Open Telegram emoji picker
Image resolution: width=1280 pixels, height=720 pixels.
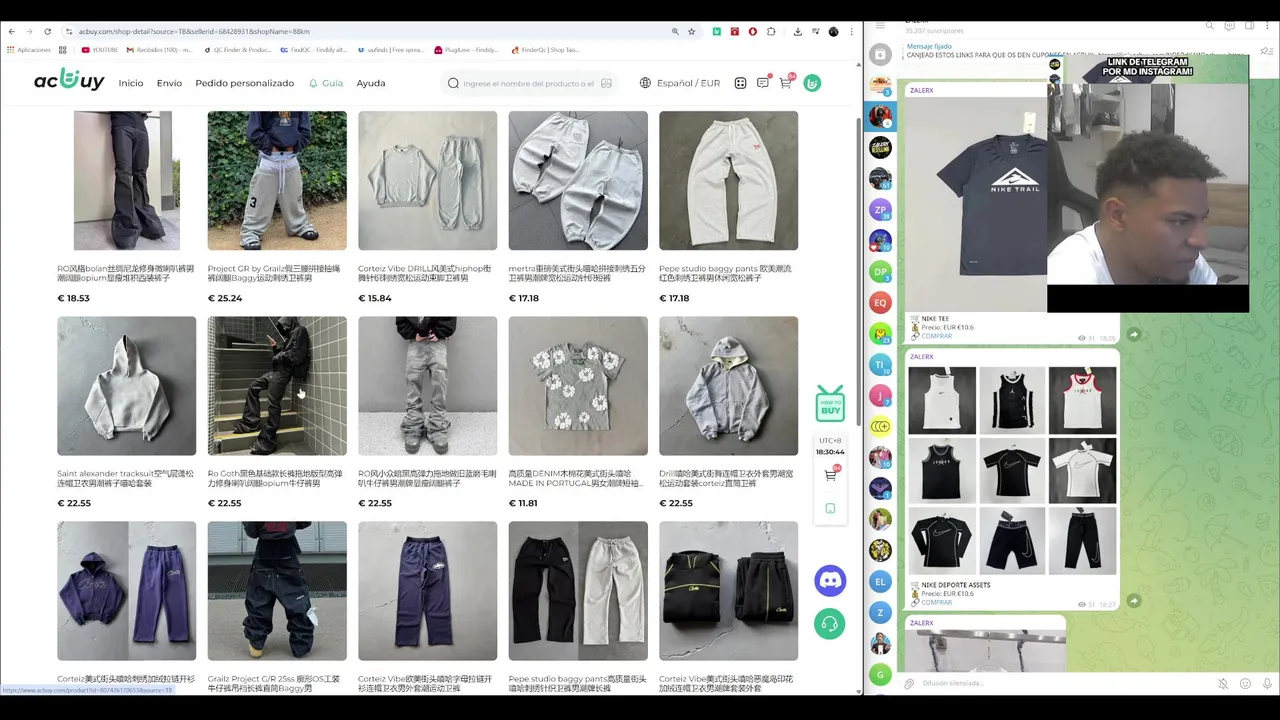(x=1245, y=684)
